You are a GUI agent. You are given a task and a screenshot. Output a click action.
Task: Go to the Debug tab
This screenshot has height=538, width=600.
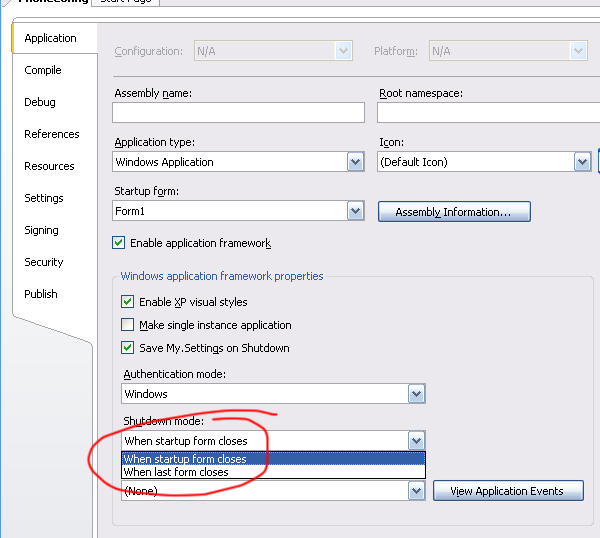(40, 102)
